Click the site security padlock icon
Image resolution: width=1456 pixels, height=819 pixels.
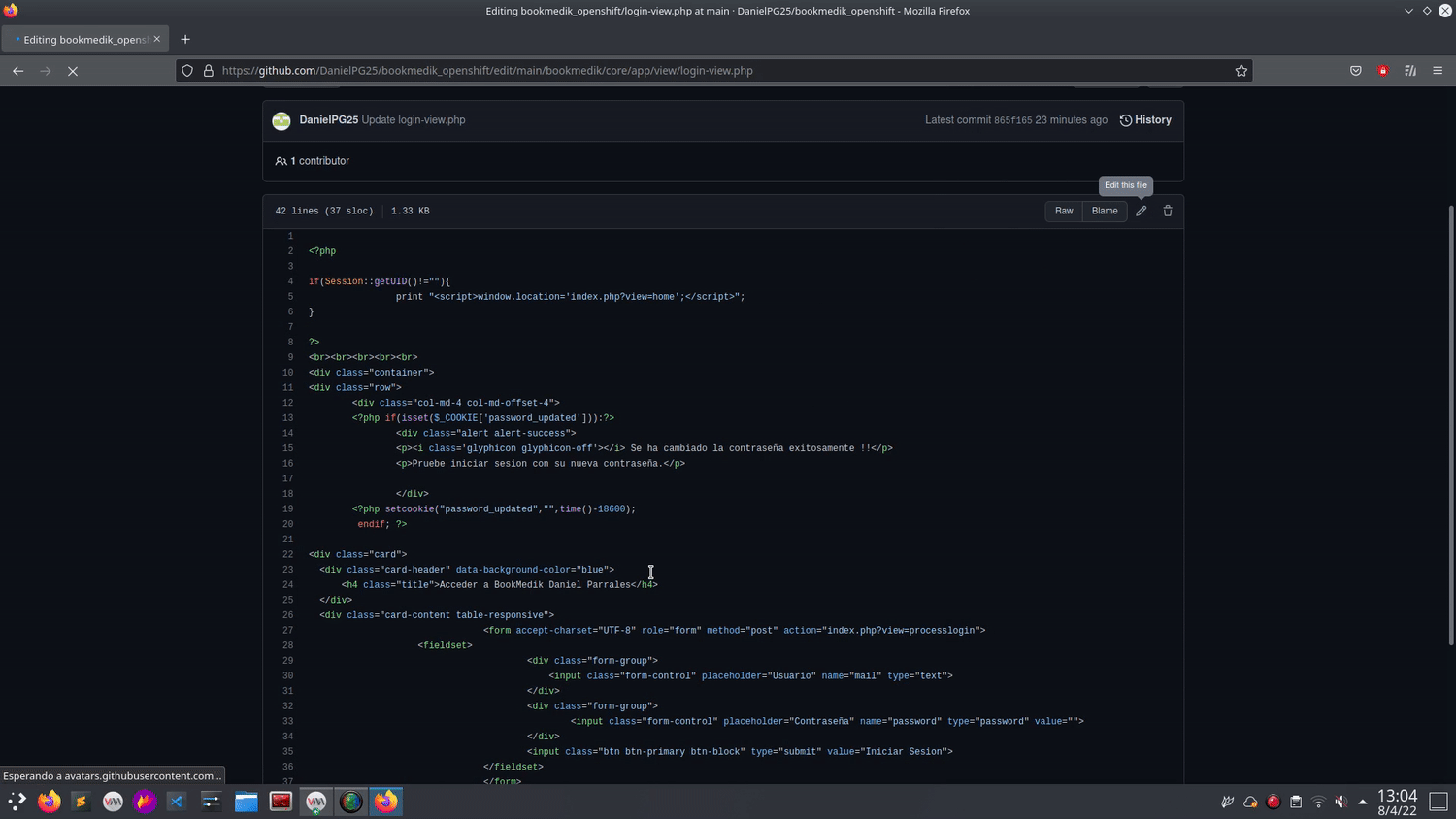(x=208, y=71)
